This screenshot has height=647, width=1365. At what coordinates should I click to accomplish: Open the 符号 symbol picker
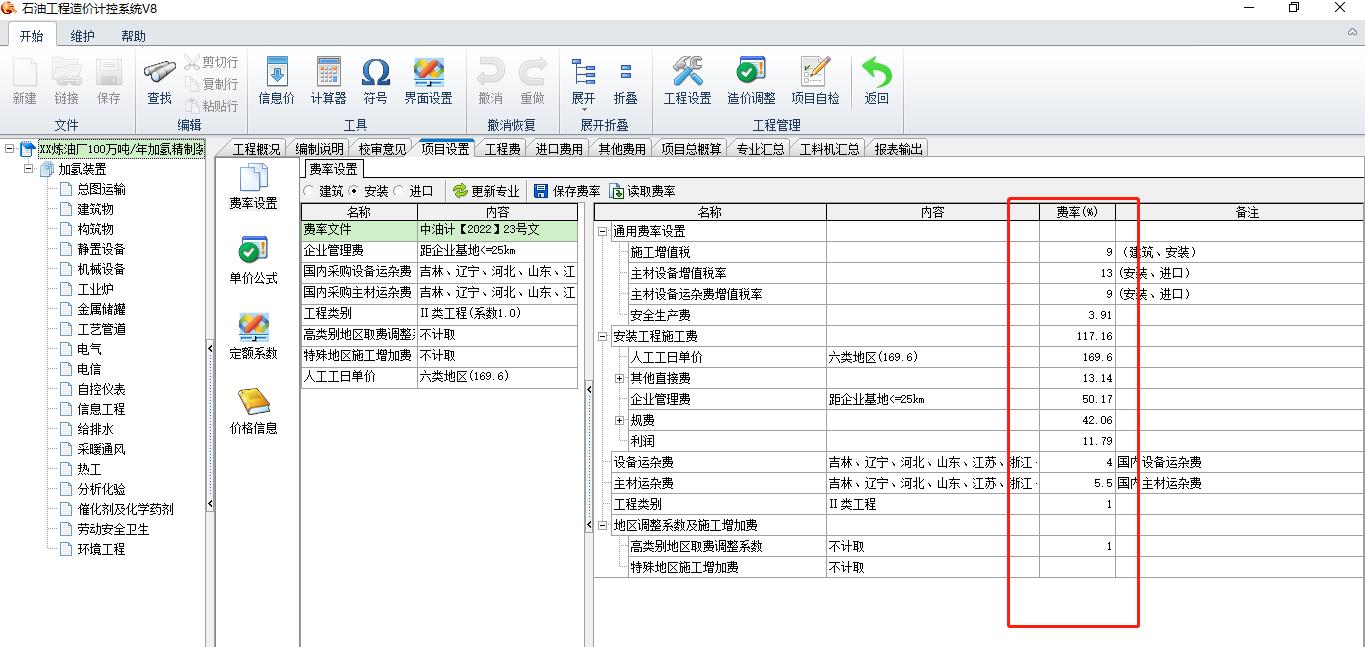point(375,80)
